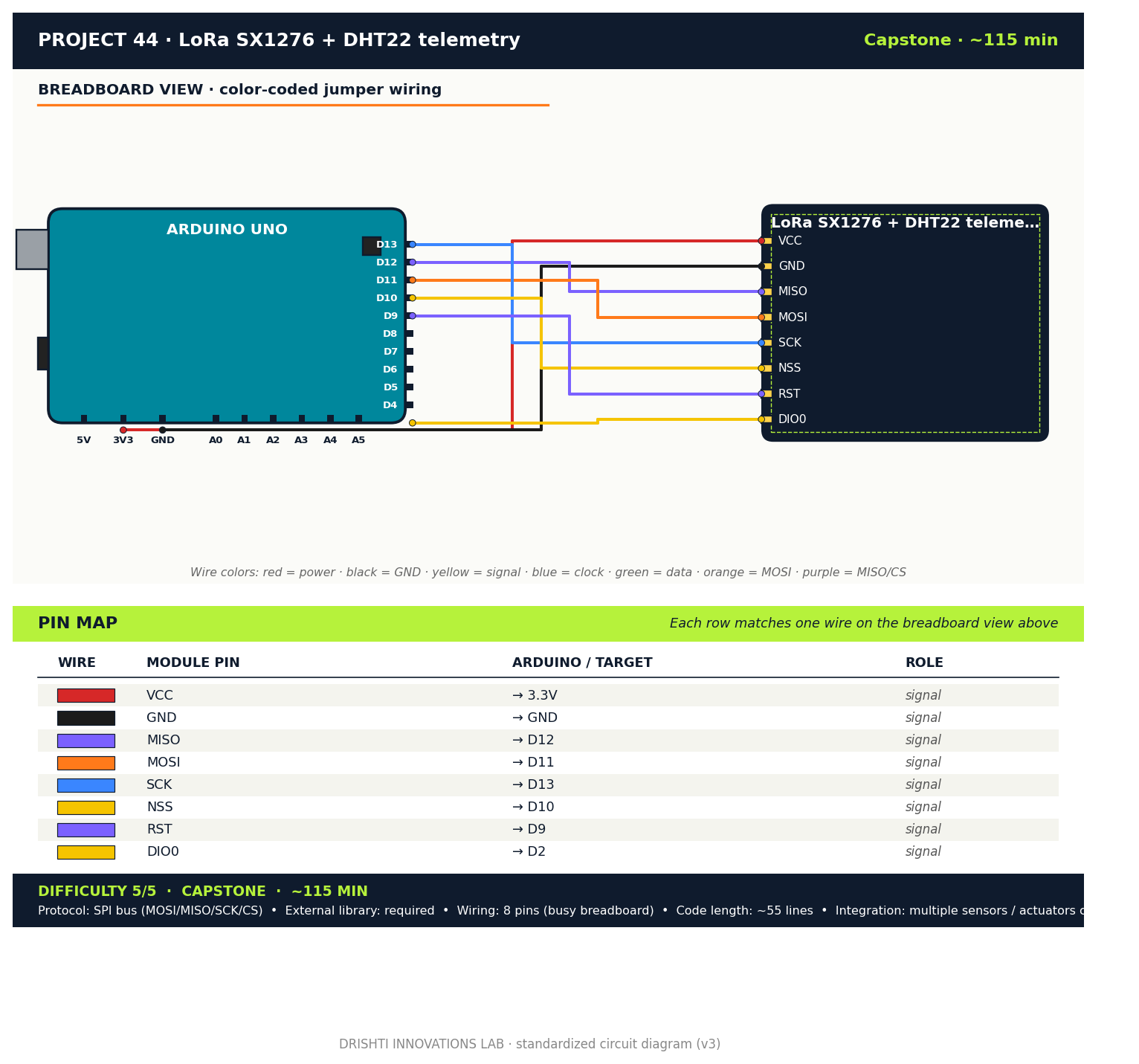Click the 'Capstone · ~115 min' header text
Image resolution: width=1139 pixels, height=1064 pixels.
coord(961,40)
